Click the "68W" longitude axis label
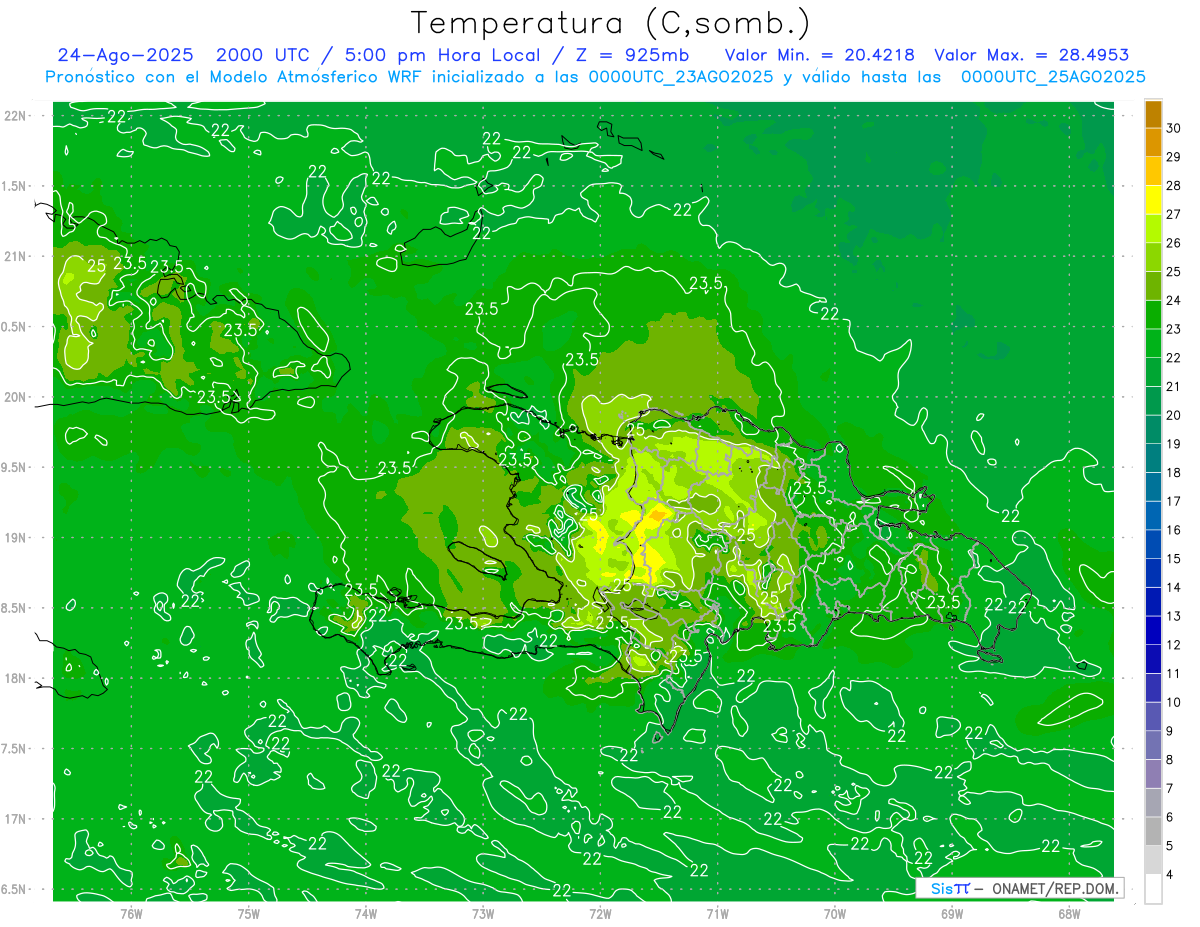The height and width of the screenshot is (927, 1200). tap(1069, 913)
